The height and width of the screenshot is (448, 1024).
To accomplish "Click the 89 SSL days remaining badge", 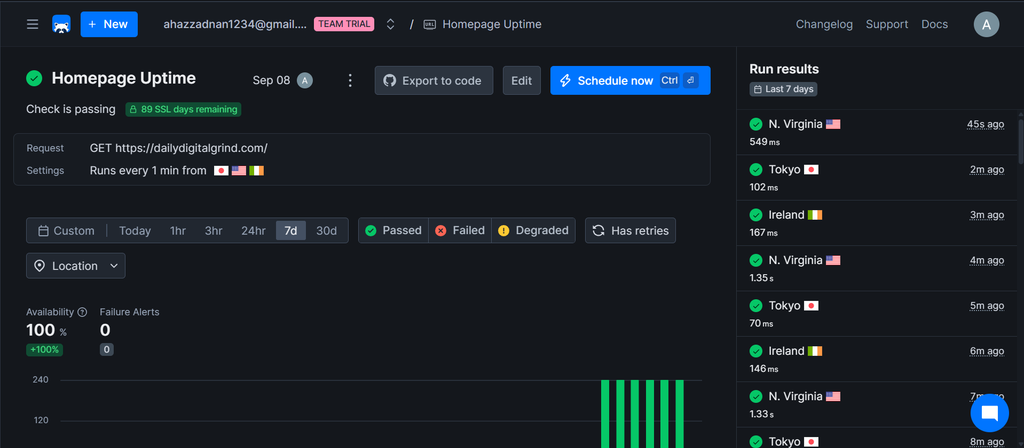I will click(x=184, y=109).
